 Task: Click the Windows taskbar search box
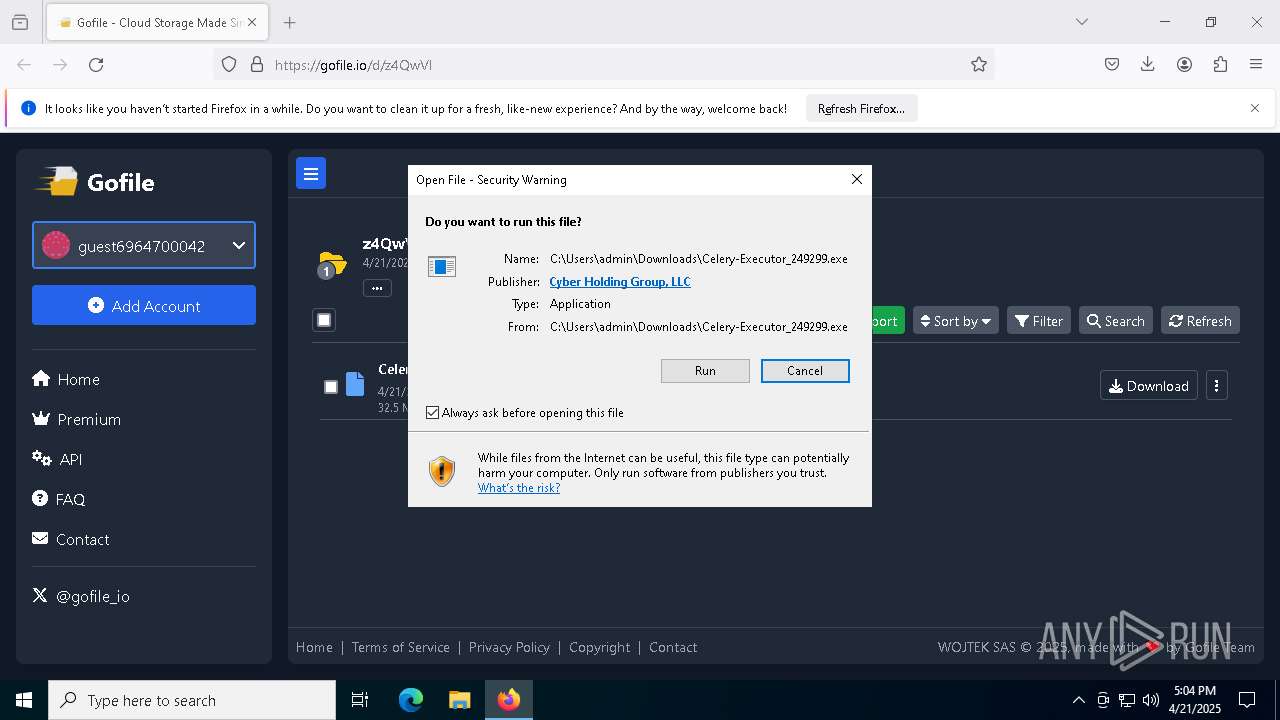coord(192,700)
